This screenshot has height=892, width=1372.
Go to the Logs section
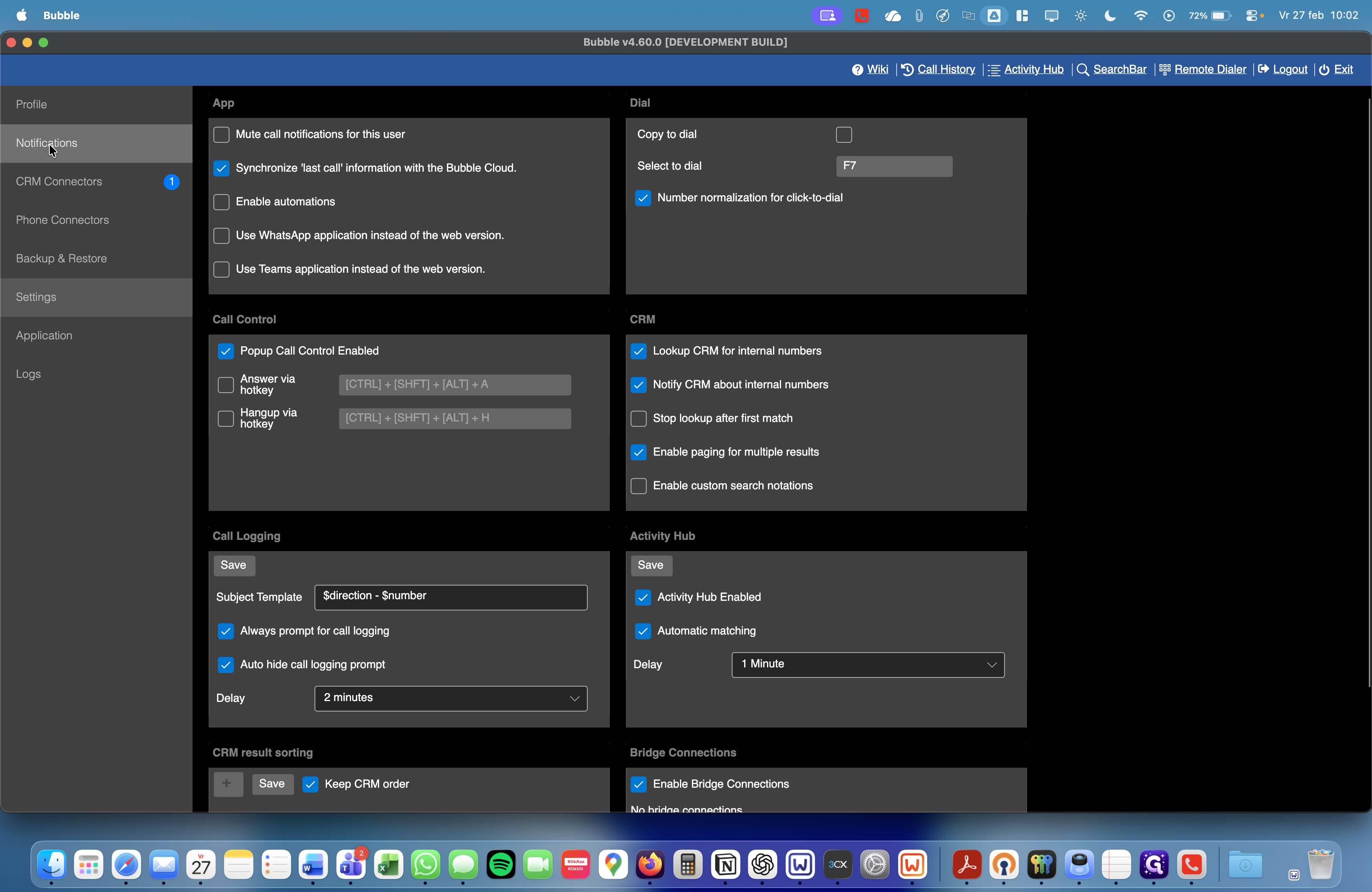pos(28,374)
